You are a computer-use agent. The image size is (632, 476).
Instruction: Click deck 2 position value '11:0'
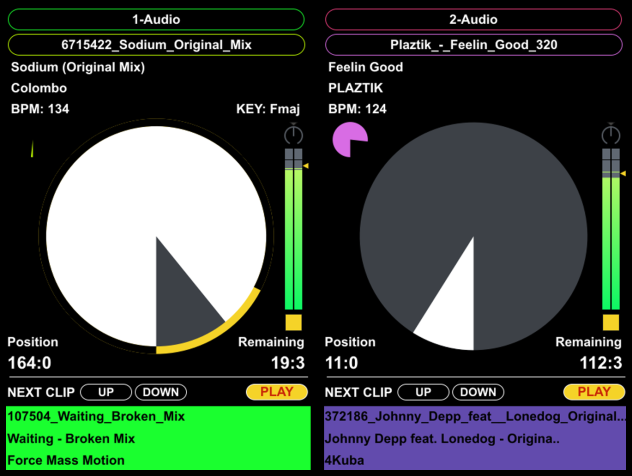click(341, 363)
